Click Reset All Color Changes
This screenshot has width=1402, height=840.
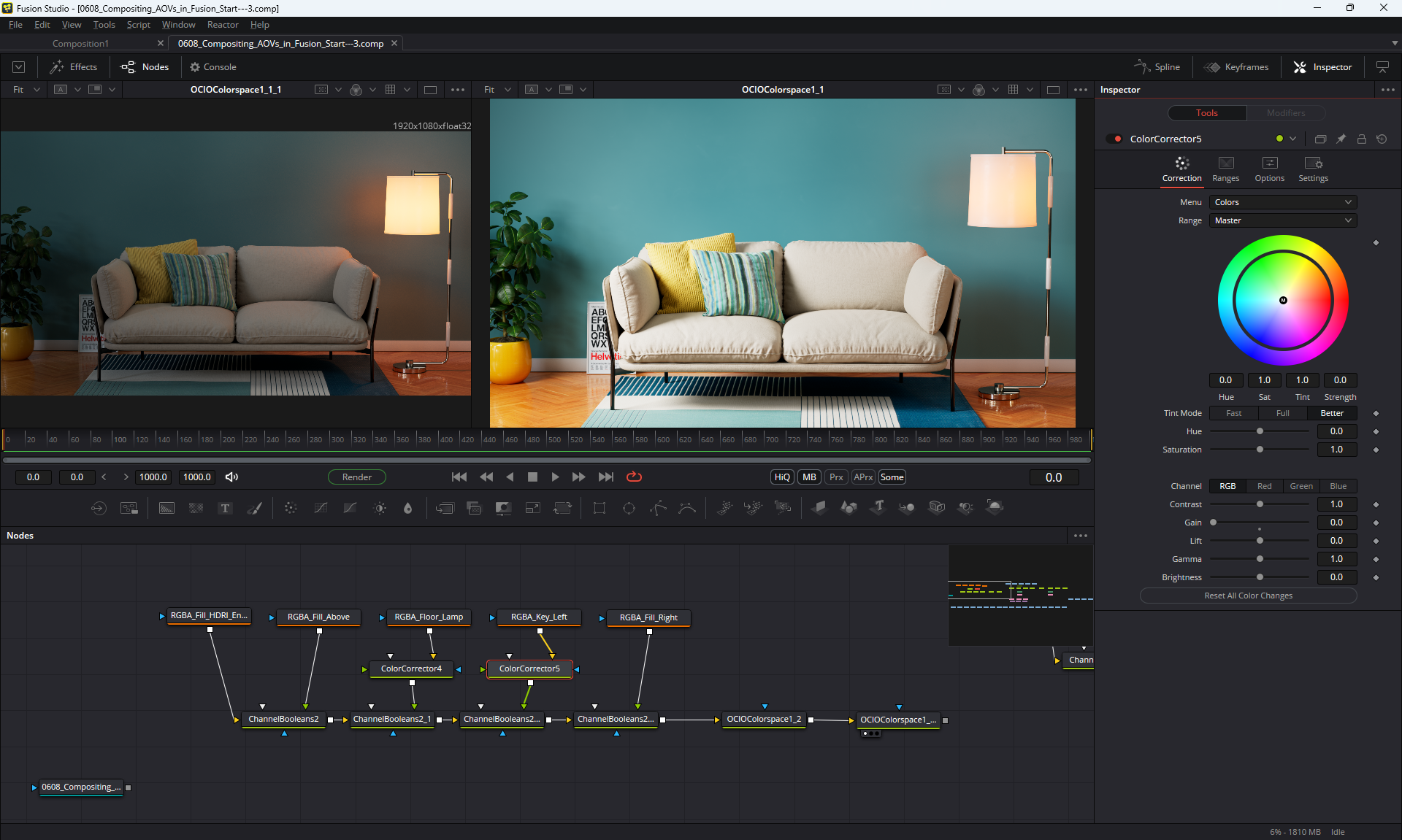1248,596
